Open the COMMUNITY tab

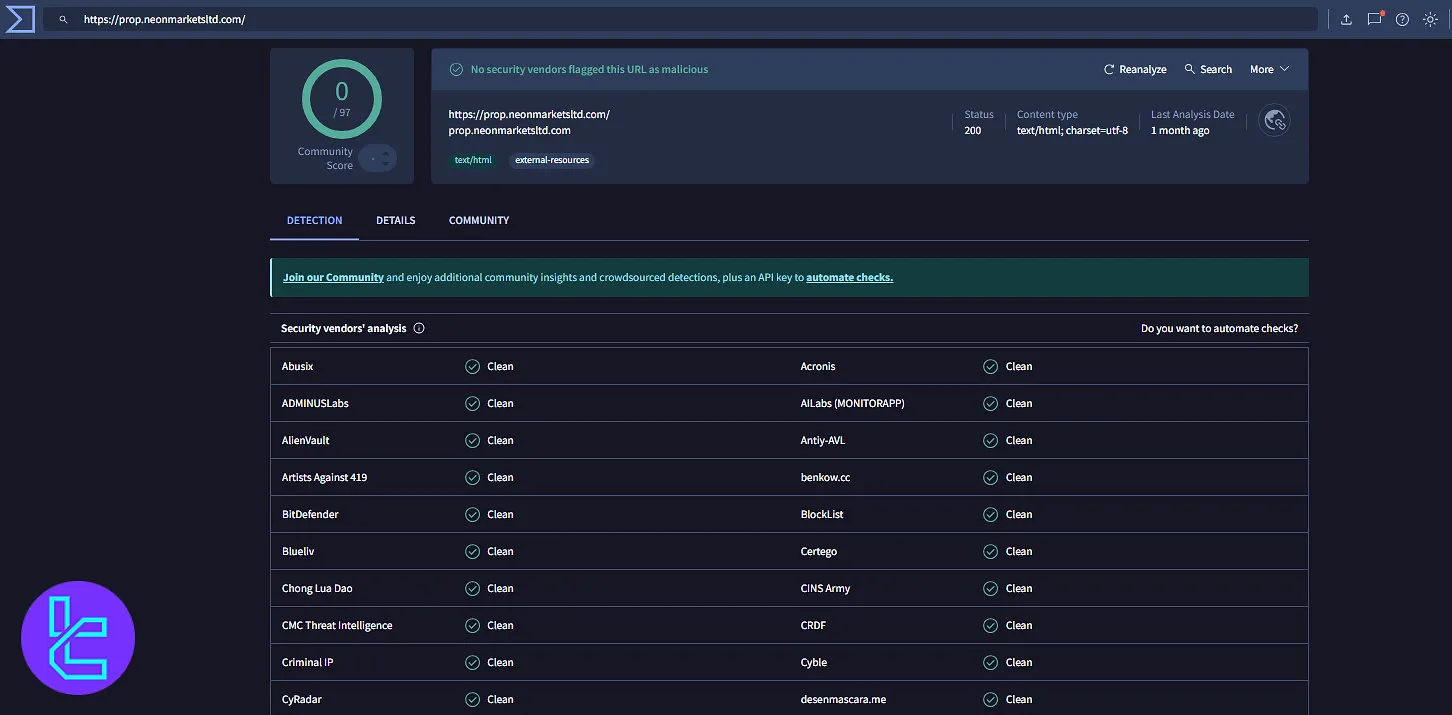(x=478, y=220)
